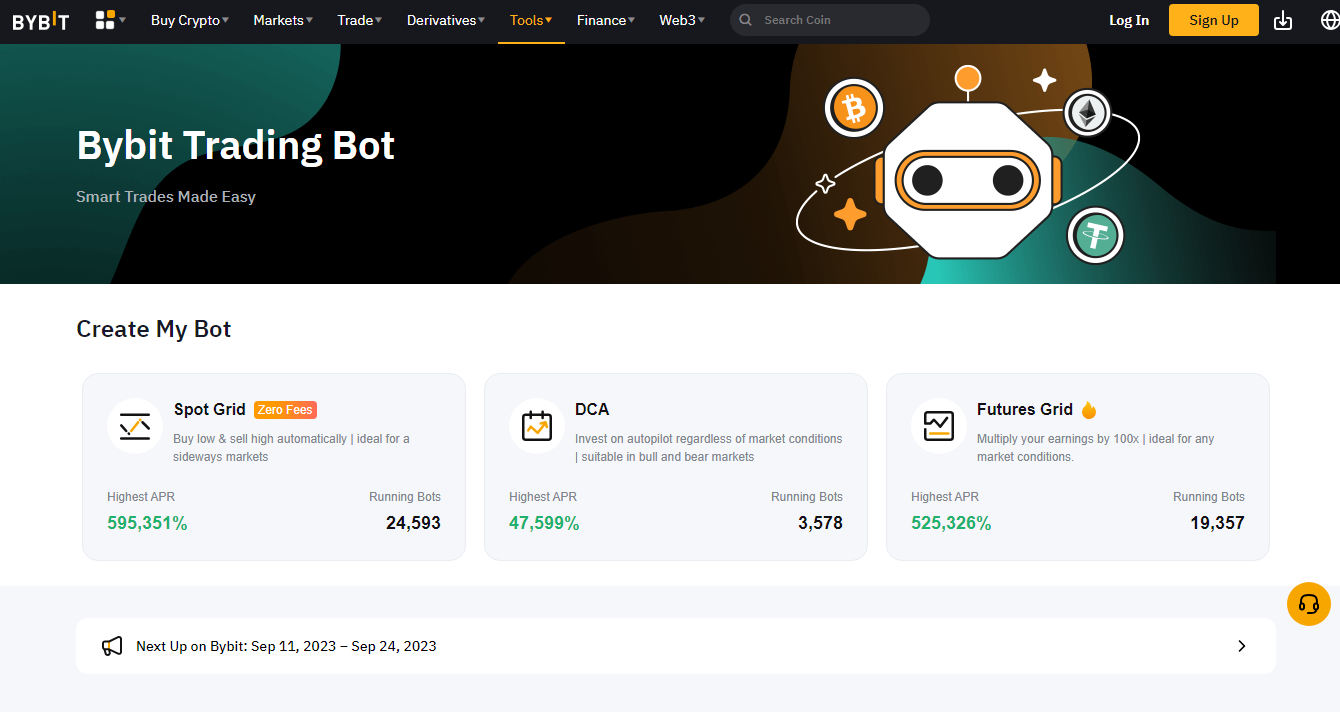The height and width of the screenshot is (712, 1340).
Task: Expand the Derivatives dropdown menu
Action: click(x=446, y=20)
